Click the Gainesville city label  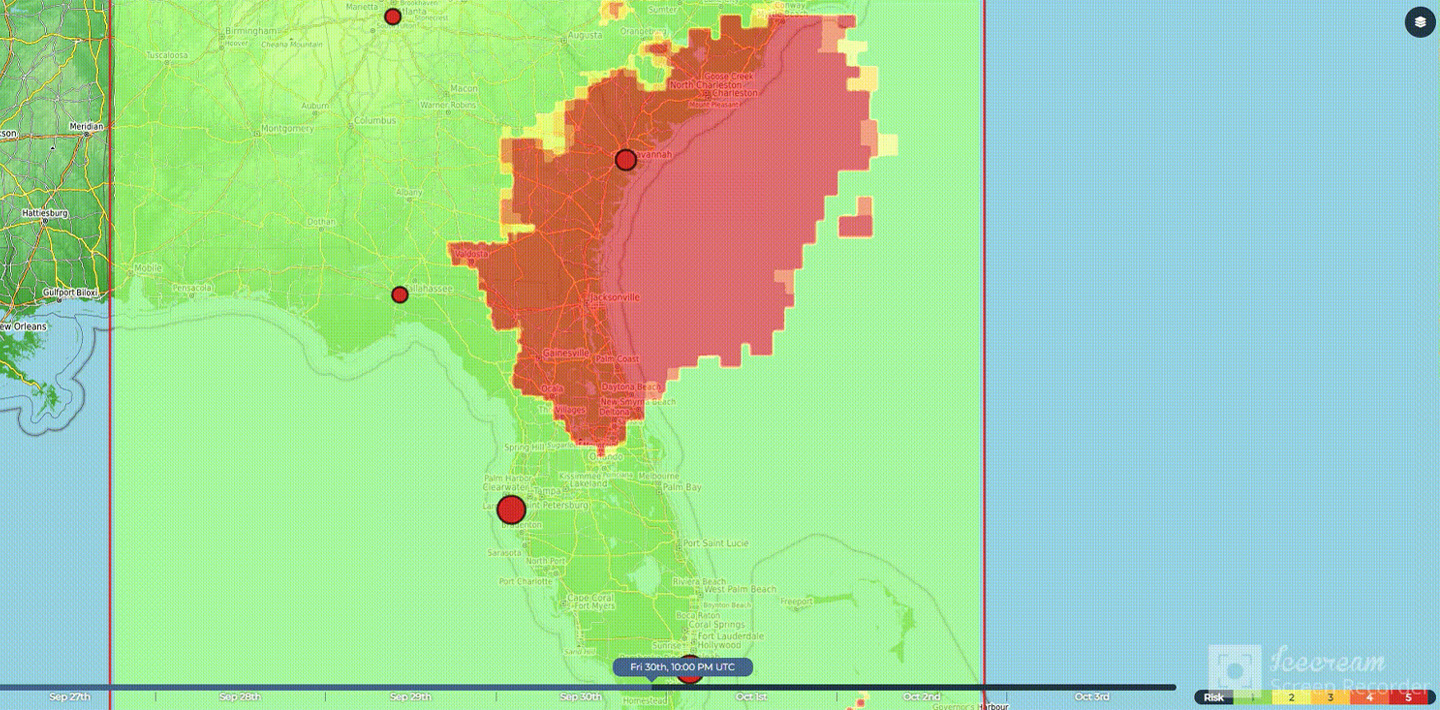click(567, 353)
